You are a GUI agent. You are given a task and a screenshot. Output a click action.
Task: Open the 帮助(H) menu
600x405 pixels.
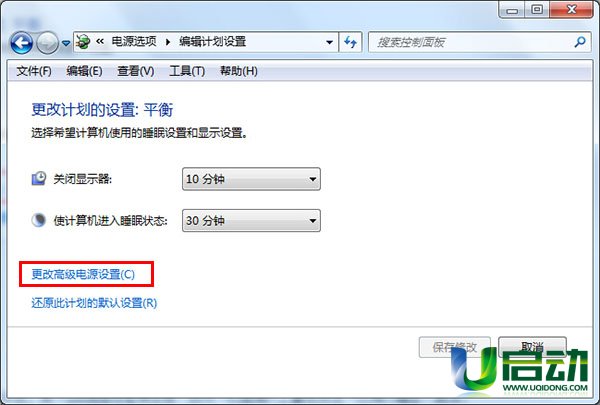click(238, 71)
